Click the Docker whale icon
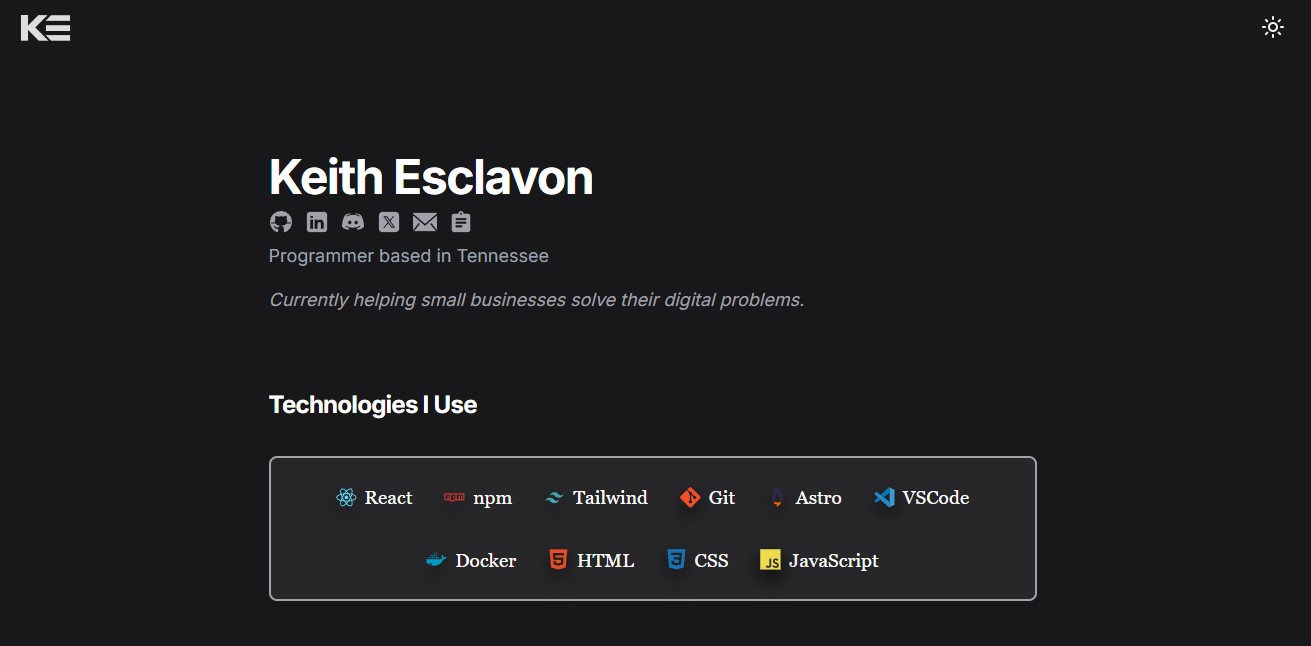 coord(436,561)
